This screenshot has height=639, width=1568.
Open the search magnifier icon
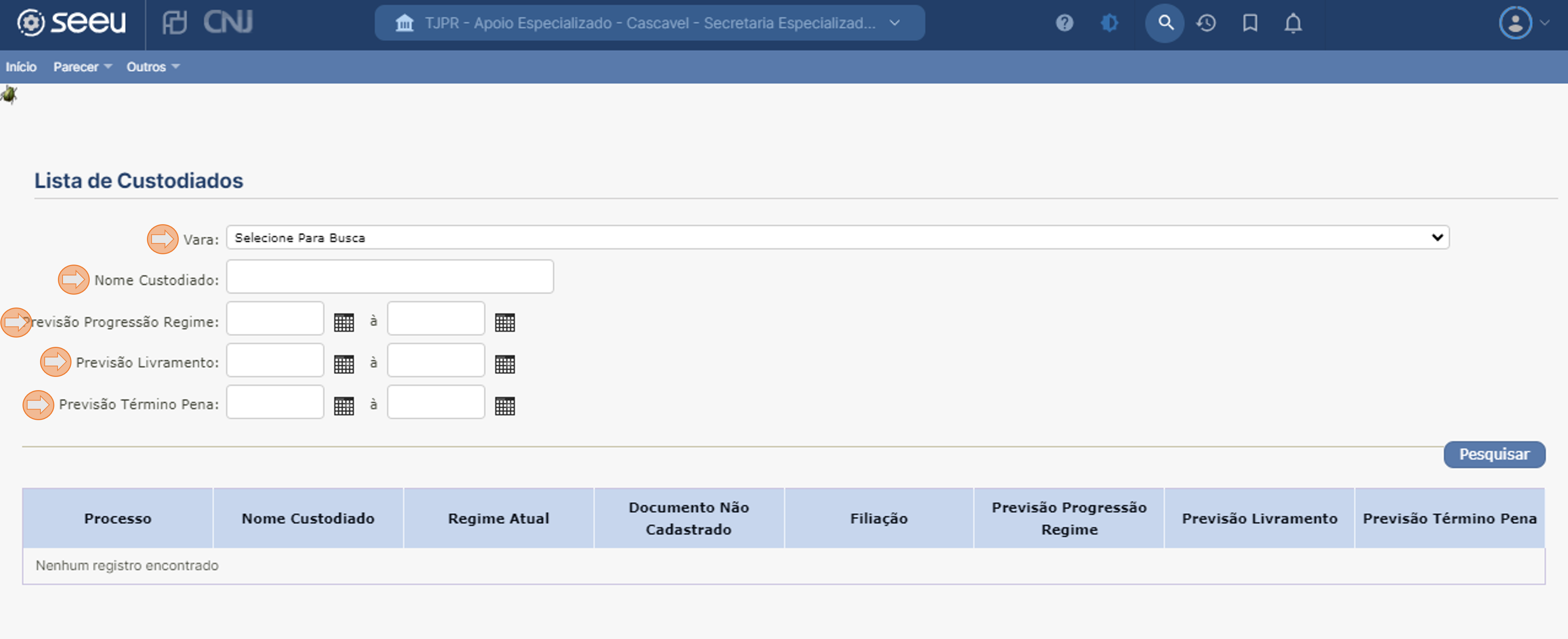click(1164, 23)
